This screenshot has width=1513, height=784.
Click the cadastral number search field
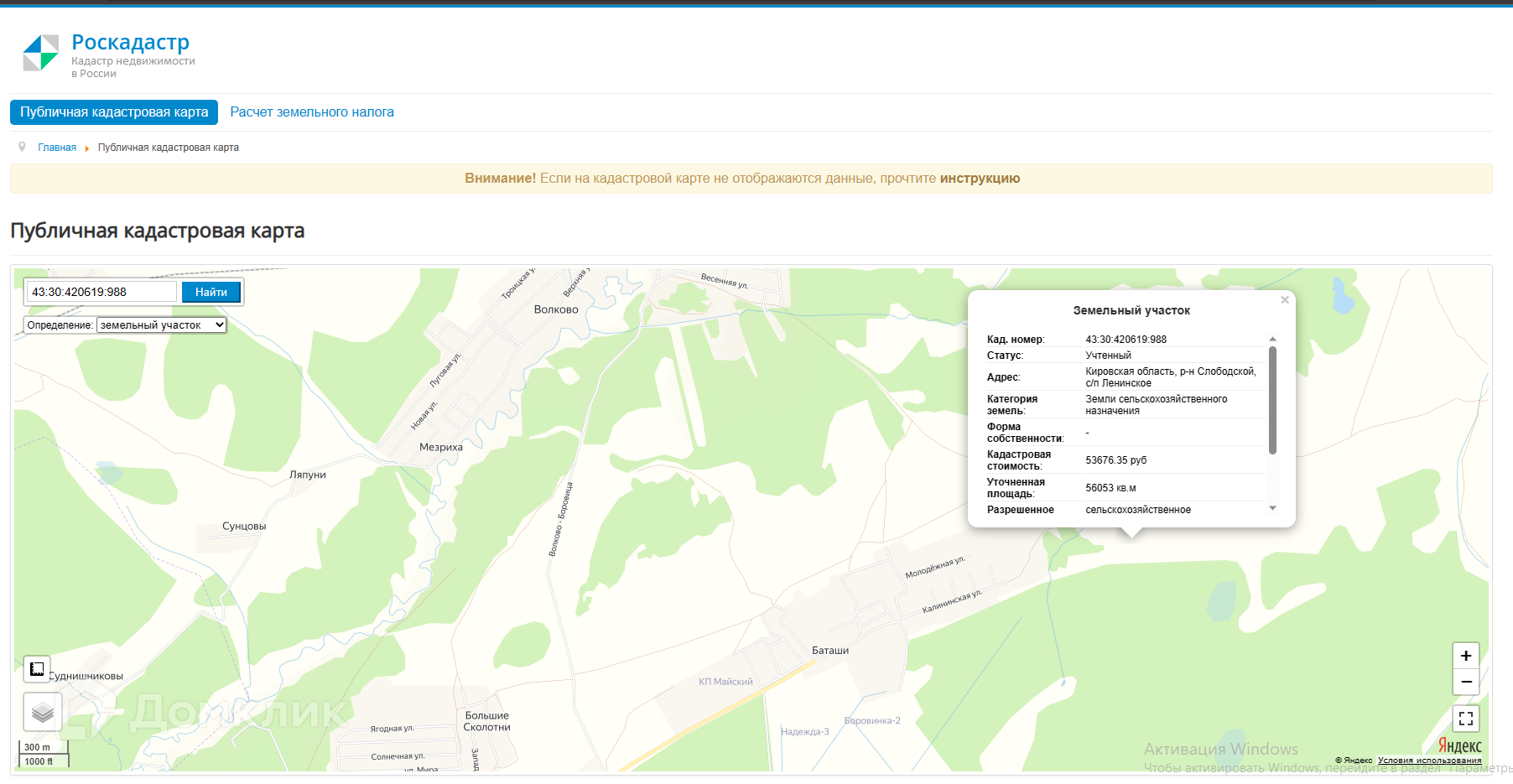click(102, 292)
